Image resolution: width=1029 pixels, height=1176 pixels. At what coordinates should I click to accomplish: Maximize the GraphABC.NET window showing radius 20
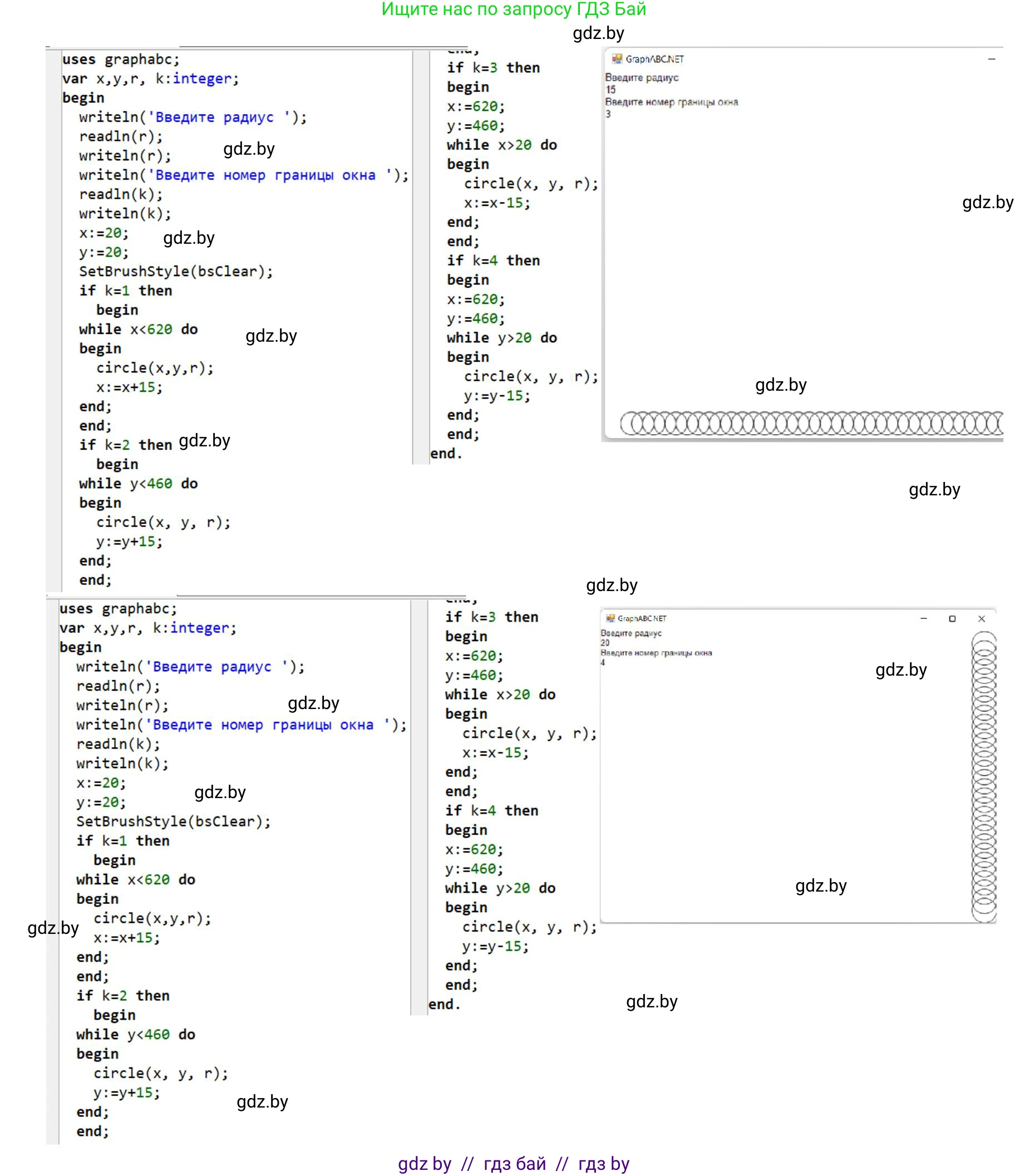952,618
